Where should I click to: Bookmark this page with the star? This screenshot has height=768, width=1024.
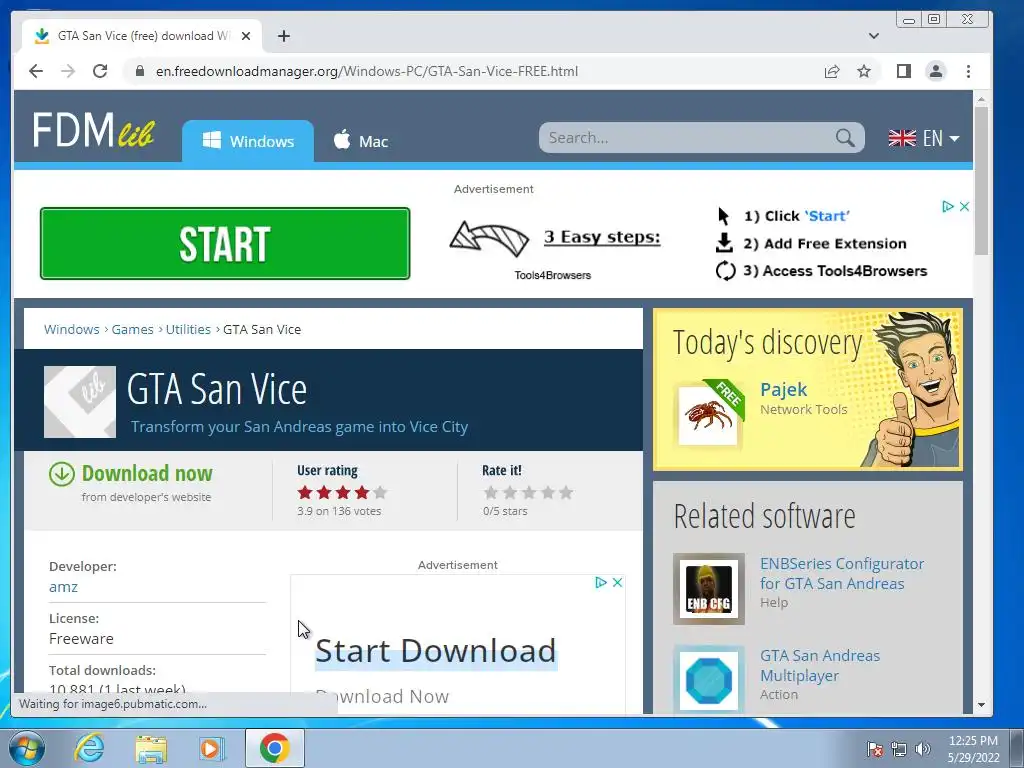coord(864,71)
